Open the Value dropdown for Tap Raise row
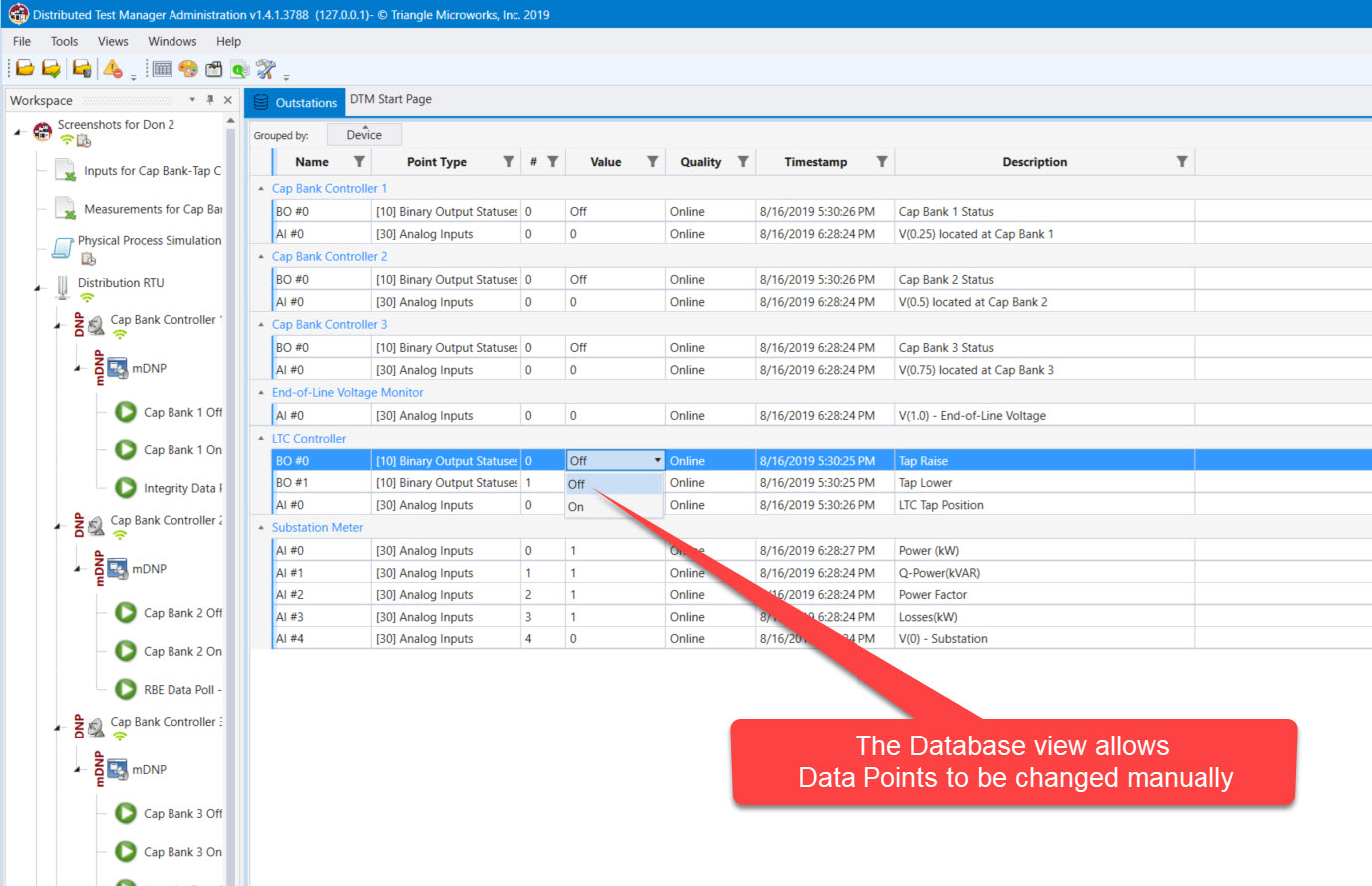The width and height of the screenshot is (1372, 886). click(x=658, y=460)
